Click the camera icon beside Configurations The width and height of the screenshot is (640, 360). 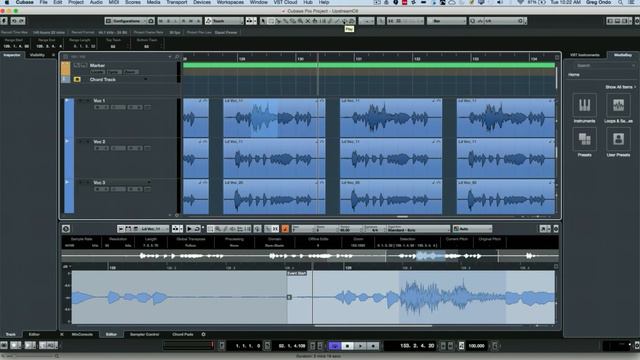coord(151,21)
